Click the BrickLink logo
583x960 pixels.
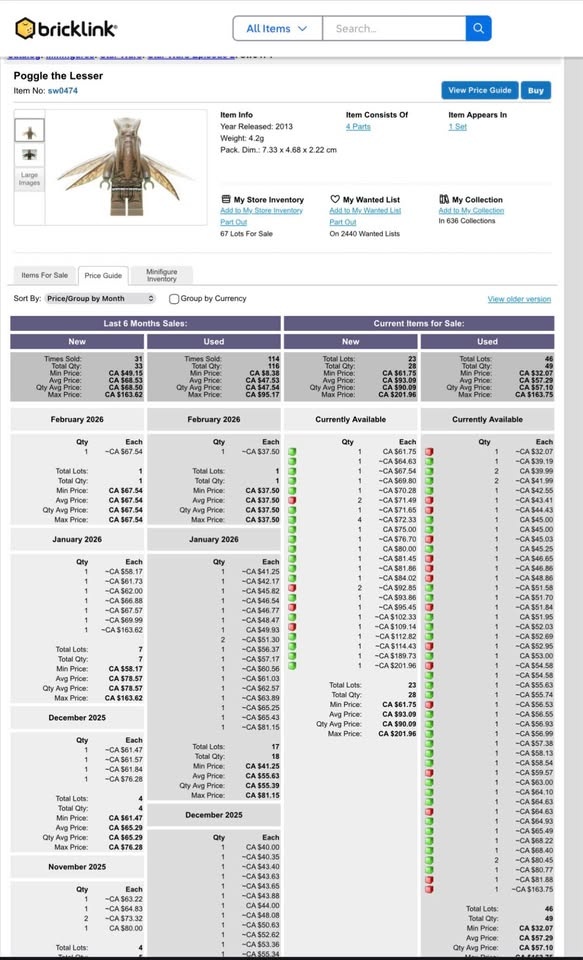tap(66, 28)
